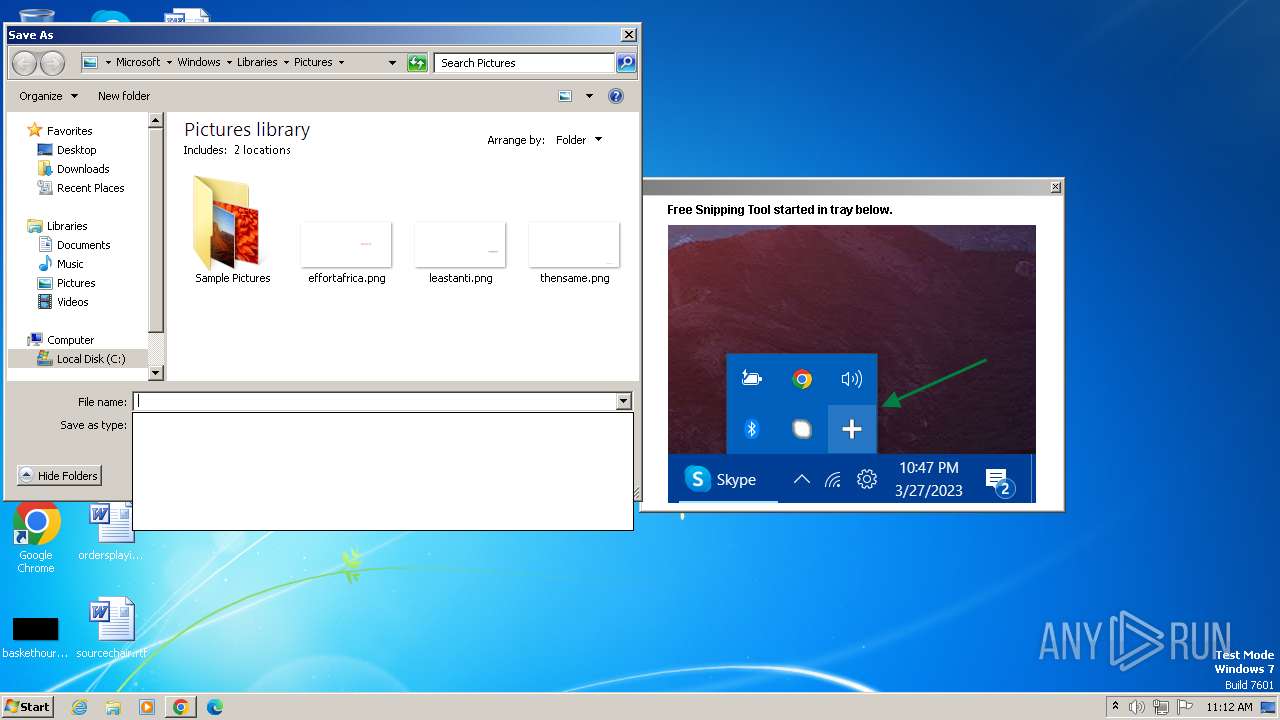Click New folder button
The height and width of the screenshot is (720, 1280).
tap(124, 96)
